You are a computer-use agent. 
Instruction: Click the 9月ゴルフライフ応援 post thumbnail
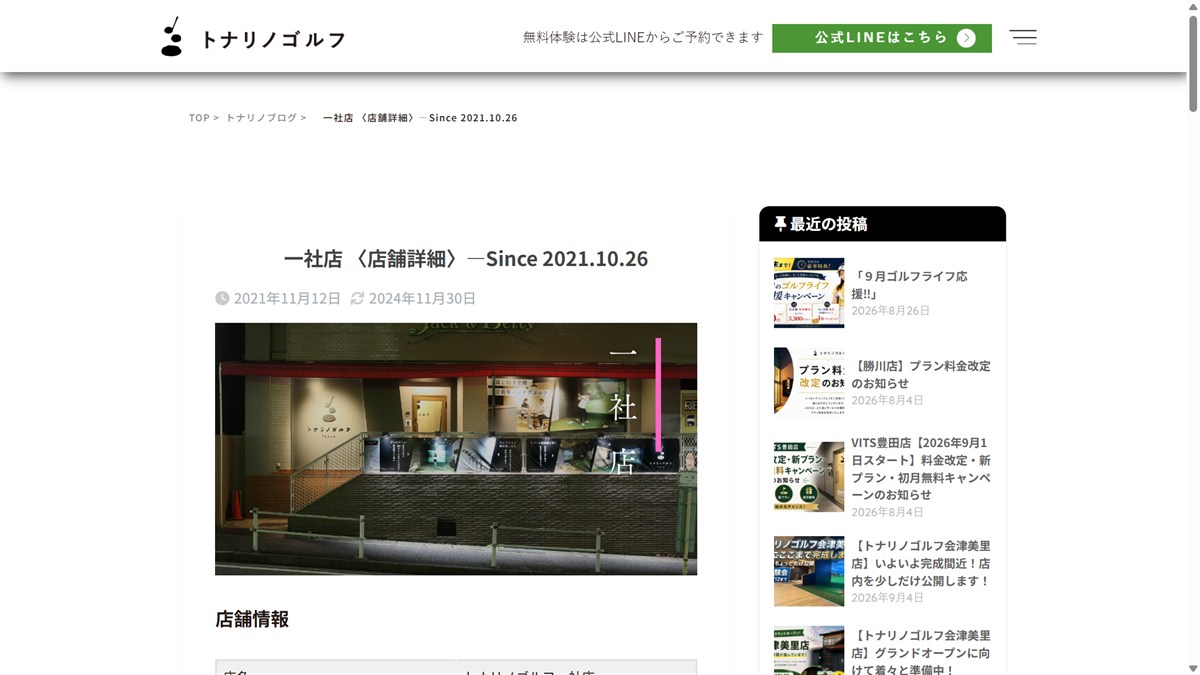click(x=809, y=293)
